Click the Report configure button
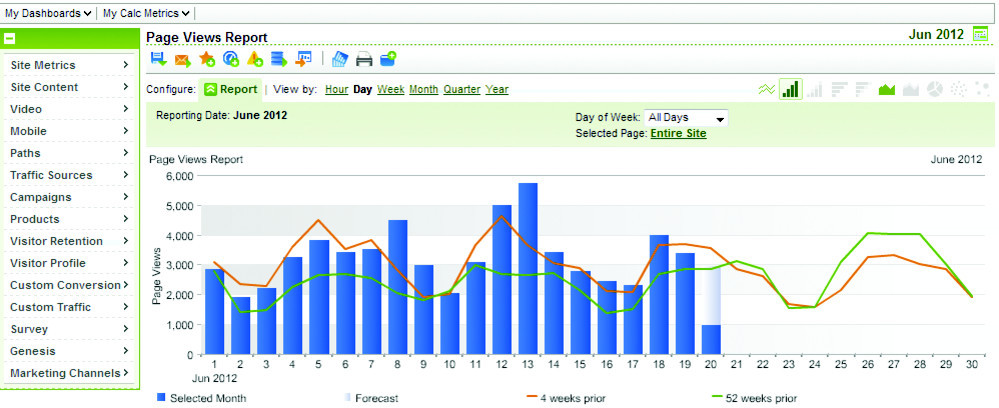Viewport: 999px width, 408px height. (231, 89)
